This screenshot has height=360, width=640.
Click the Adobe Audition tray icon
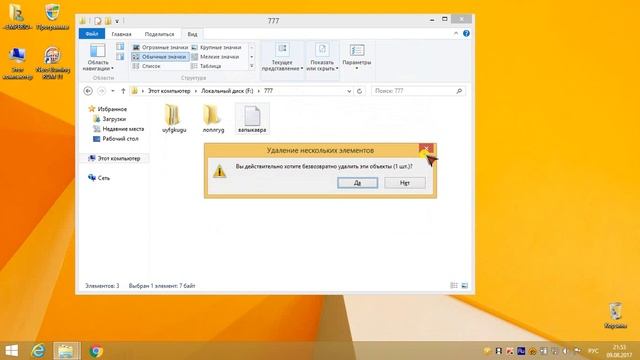tap(521, 351)
